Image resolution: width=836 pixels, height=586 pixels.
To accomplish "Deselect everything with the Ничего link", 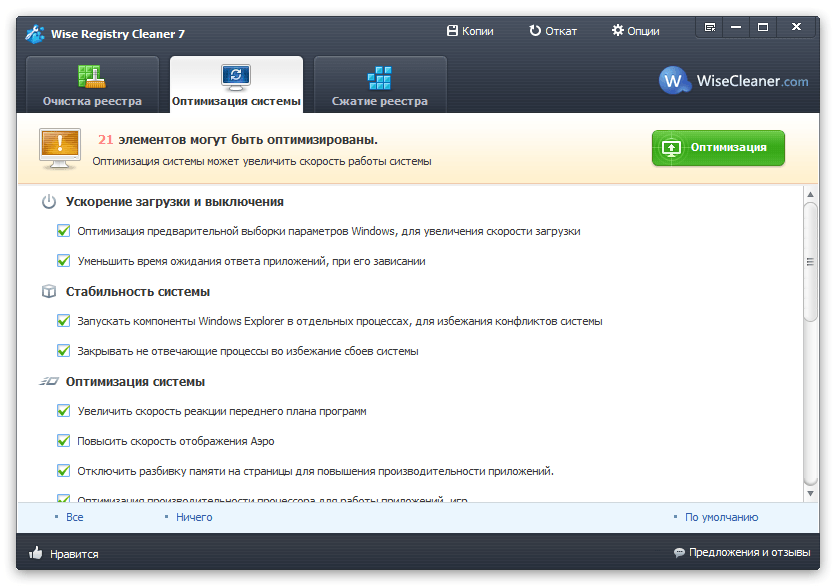I will coord(194,517).
